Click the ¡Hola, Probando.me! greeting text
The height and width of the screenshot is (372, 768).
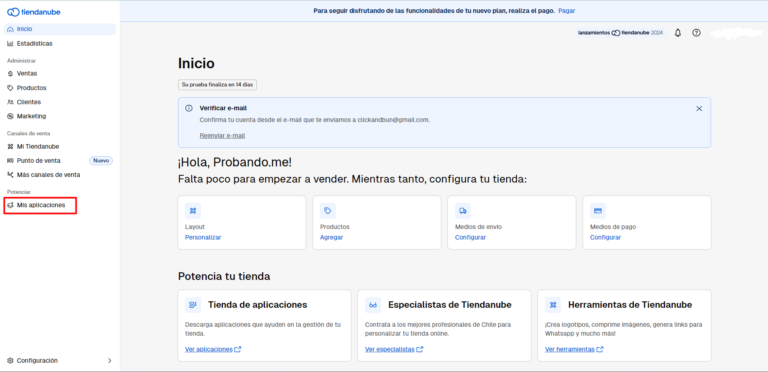(235, 163)
